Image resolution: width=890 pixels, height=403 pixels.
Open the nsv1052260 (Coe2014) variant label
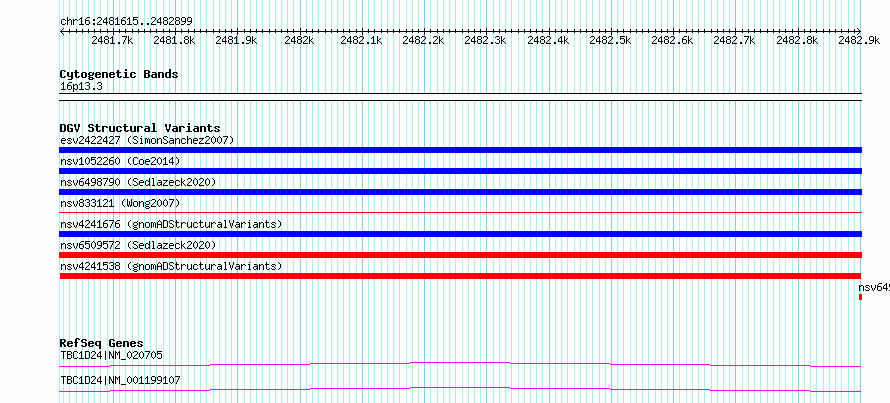[120, 162]
